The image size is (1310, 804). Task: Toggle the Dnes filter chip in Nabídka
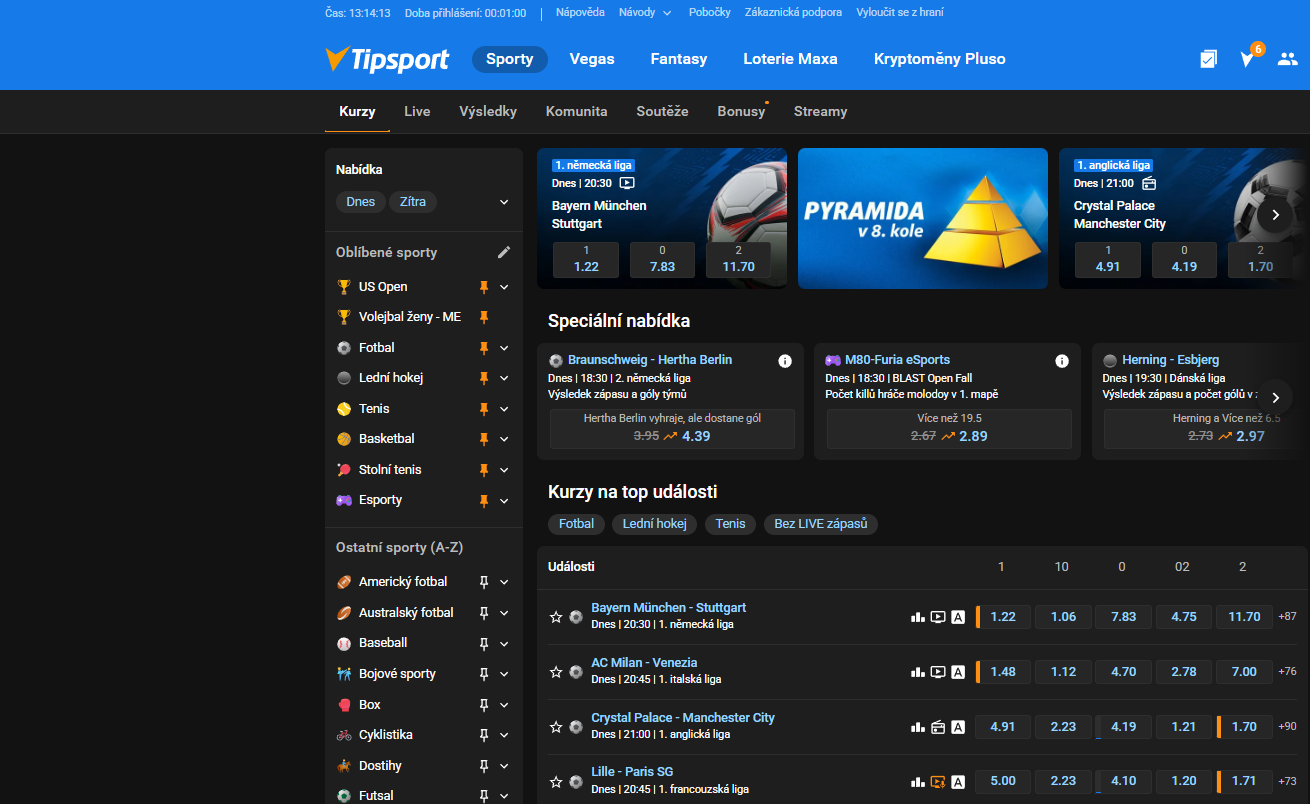coord(361,202)
